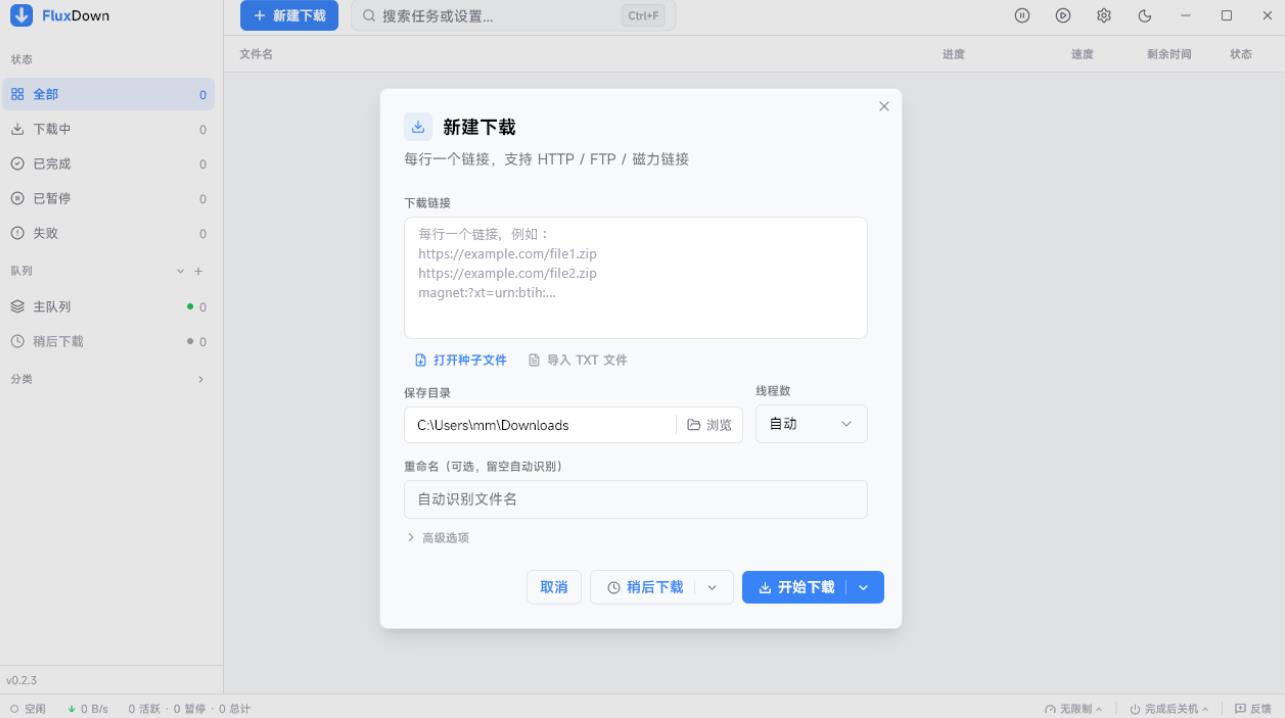Click version text v0.2.3

point(22,680)
